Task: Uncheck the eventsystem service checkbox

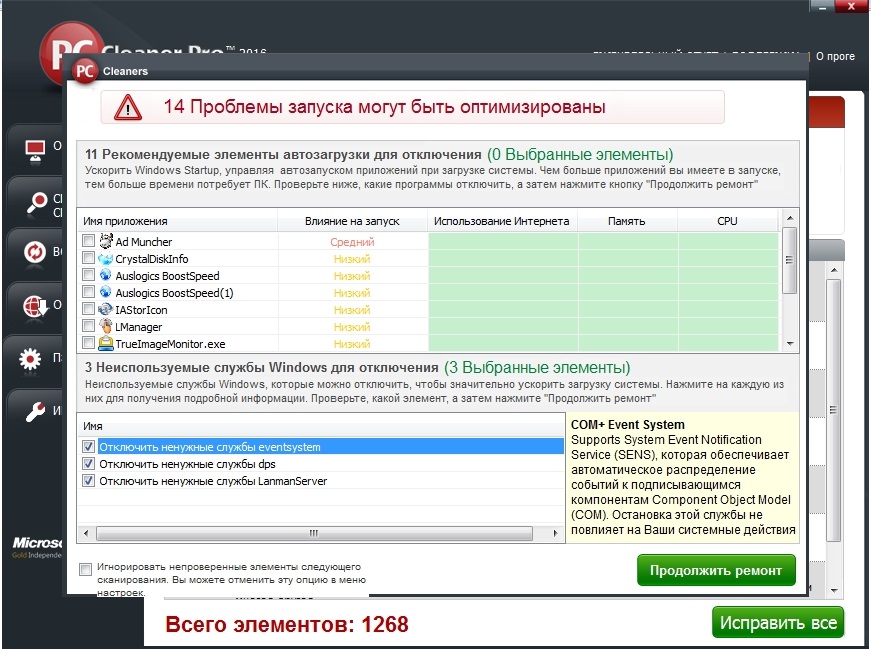Action: click(88, 446)
